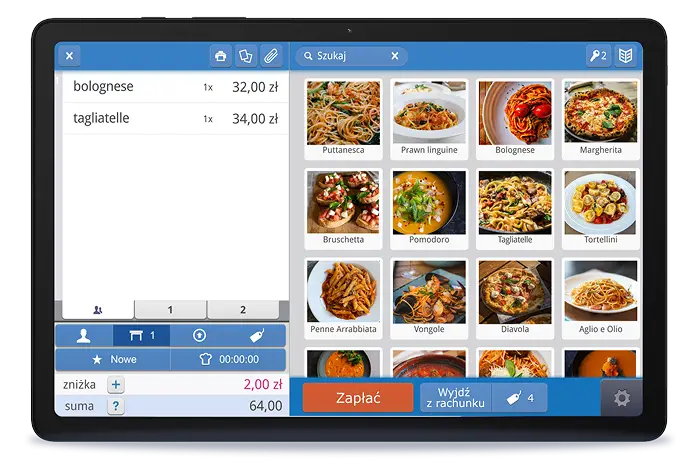Screen dimensions: 700x475
Task: Switch to guest tab 1
Action: click(170, 310)
